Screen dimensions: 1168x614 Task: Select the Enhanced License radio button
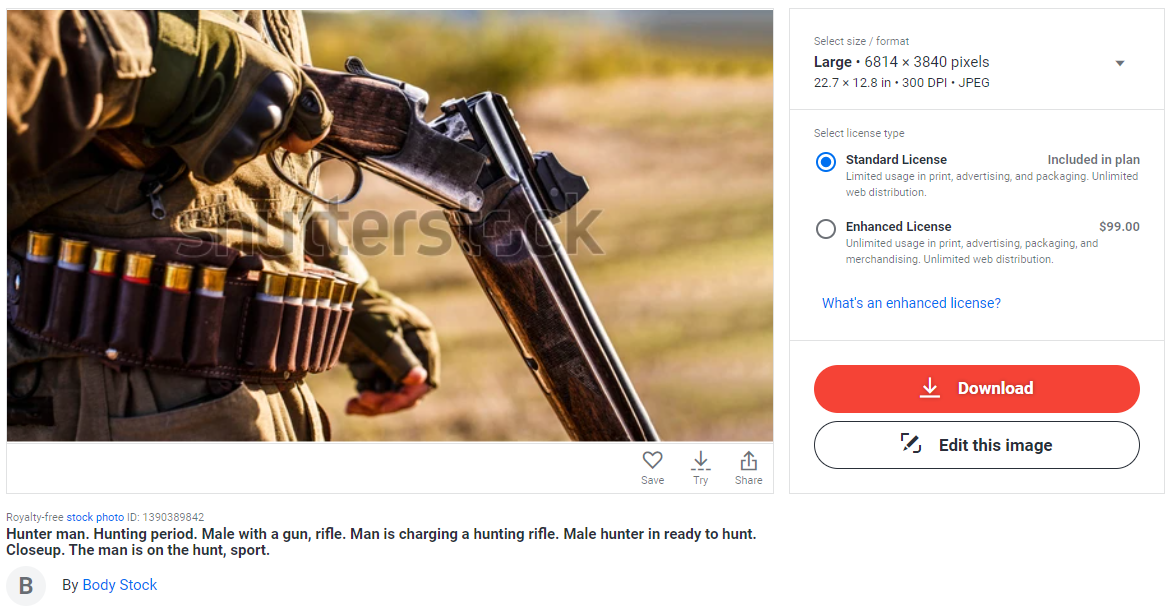[x=825, y=229]
